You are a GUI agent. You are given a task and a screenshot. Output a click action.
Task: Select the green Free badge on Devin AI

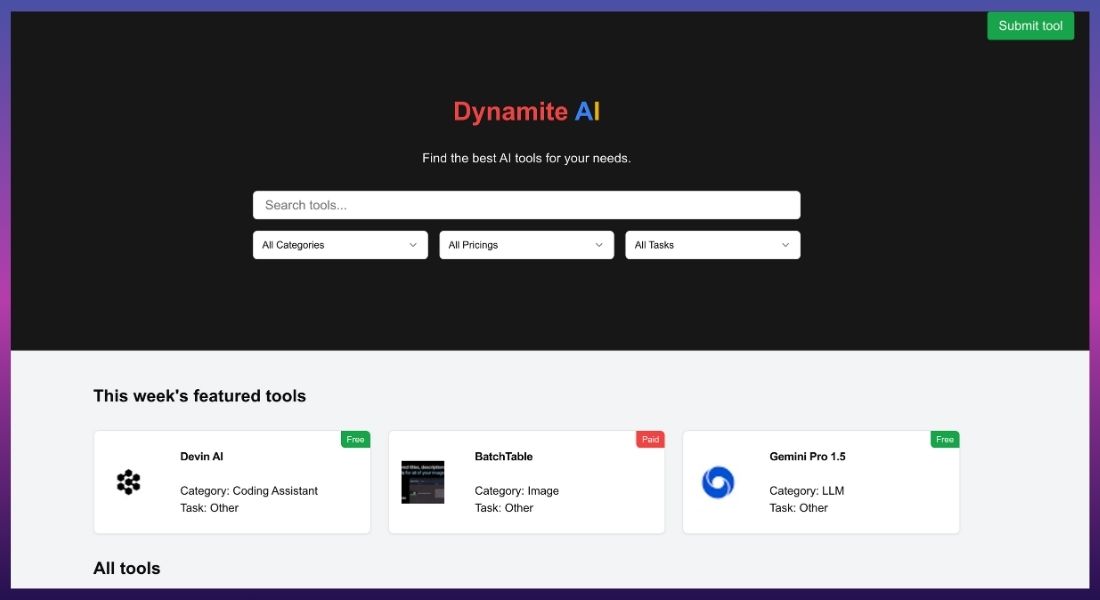[355, 438]
